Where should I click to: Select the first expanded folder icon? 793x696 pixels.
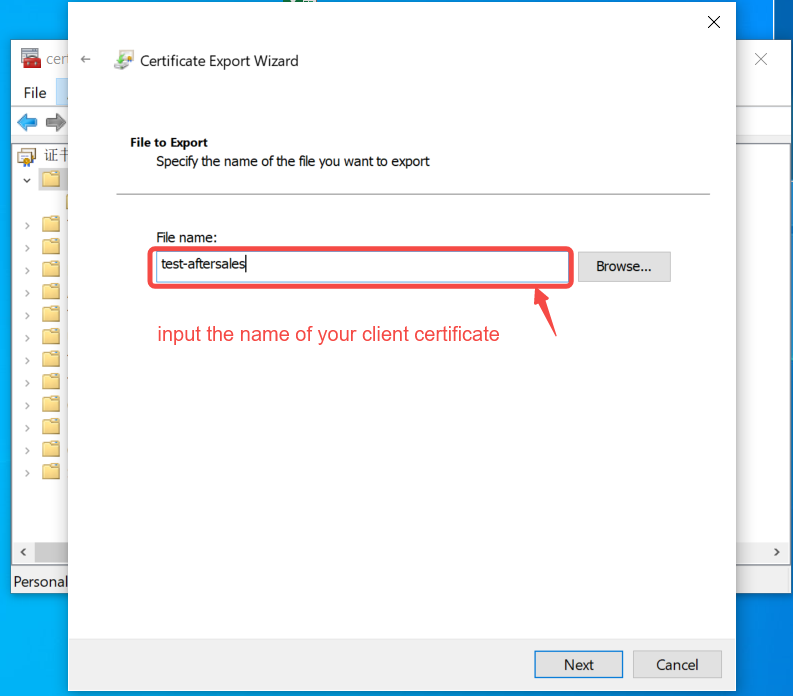51,179
